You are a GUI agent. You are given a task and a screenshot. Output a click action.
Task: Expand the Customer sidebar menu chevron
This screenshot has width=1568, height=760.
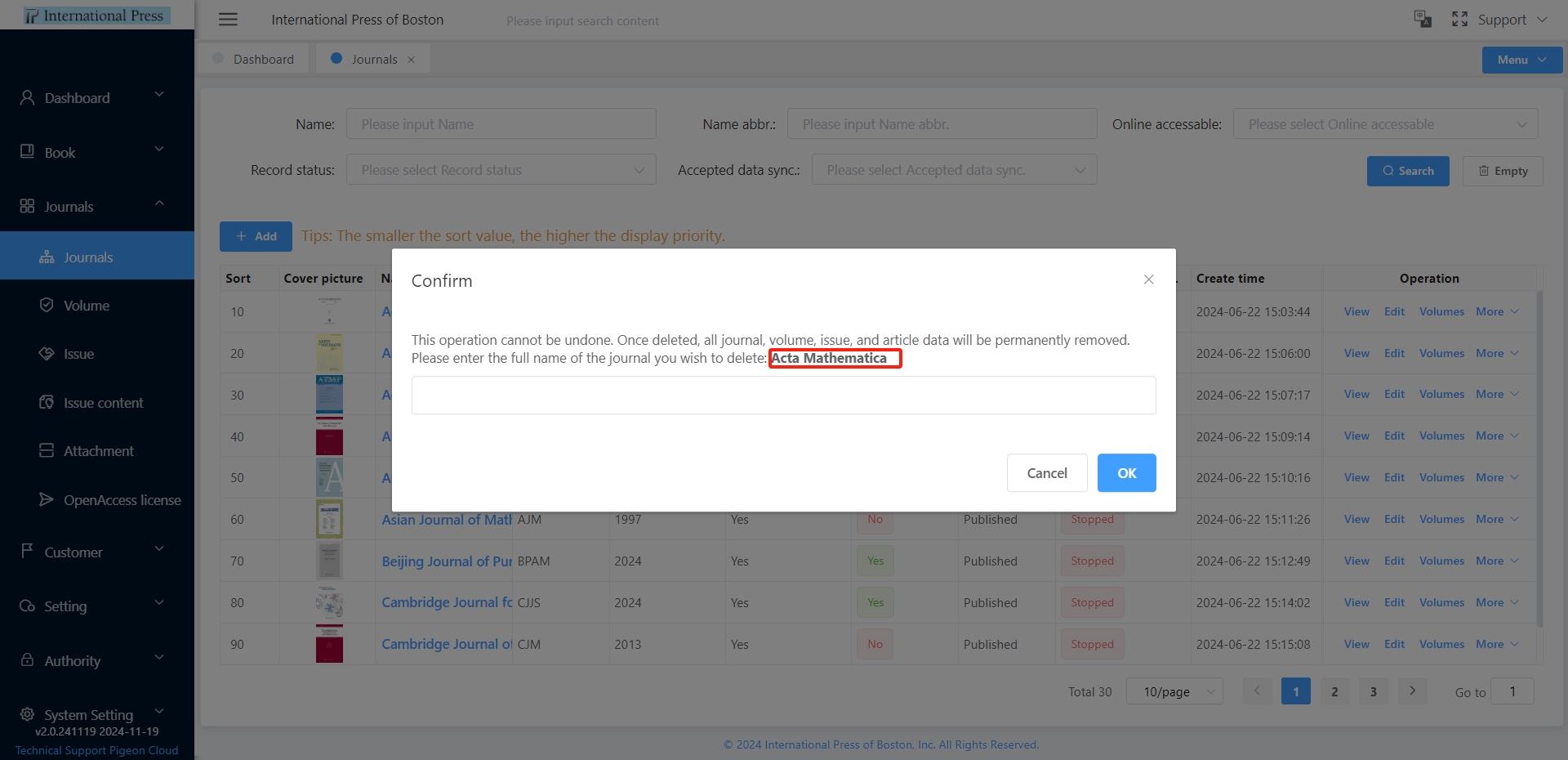159,548
